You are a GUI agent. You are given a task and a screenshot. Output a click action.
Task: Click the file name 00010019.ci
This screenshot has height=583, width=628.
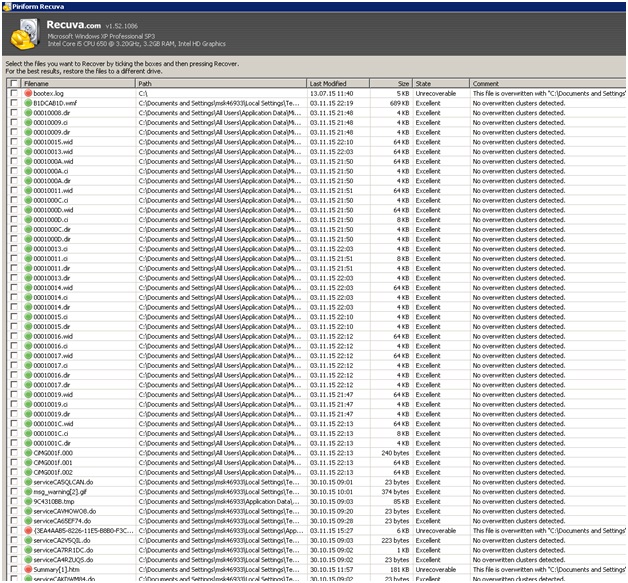tap(50, 404)
